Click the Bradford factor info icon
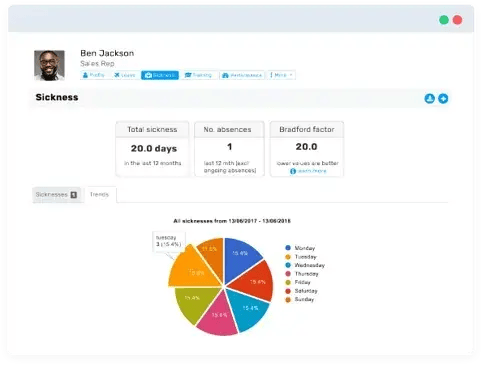Image resolution: width=482 pixels, height=365 pixels. pos(293,171)
